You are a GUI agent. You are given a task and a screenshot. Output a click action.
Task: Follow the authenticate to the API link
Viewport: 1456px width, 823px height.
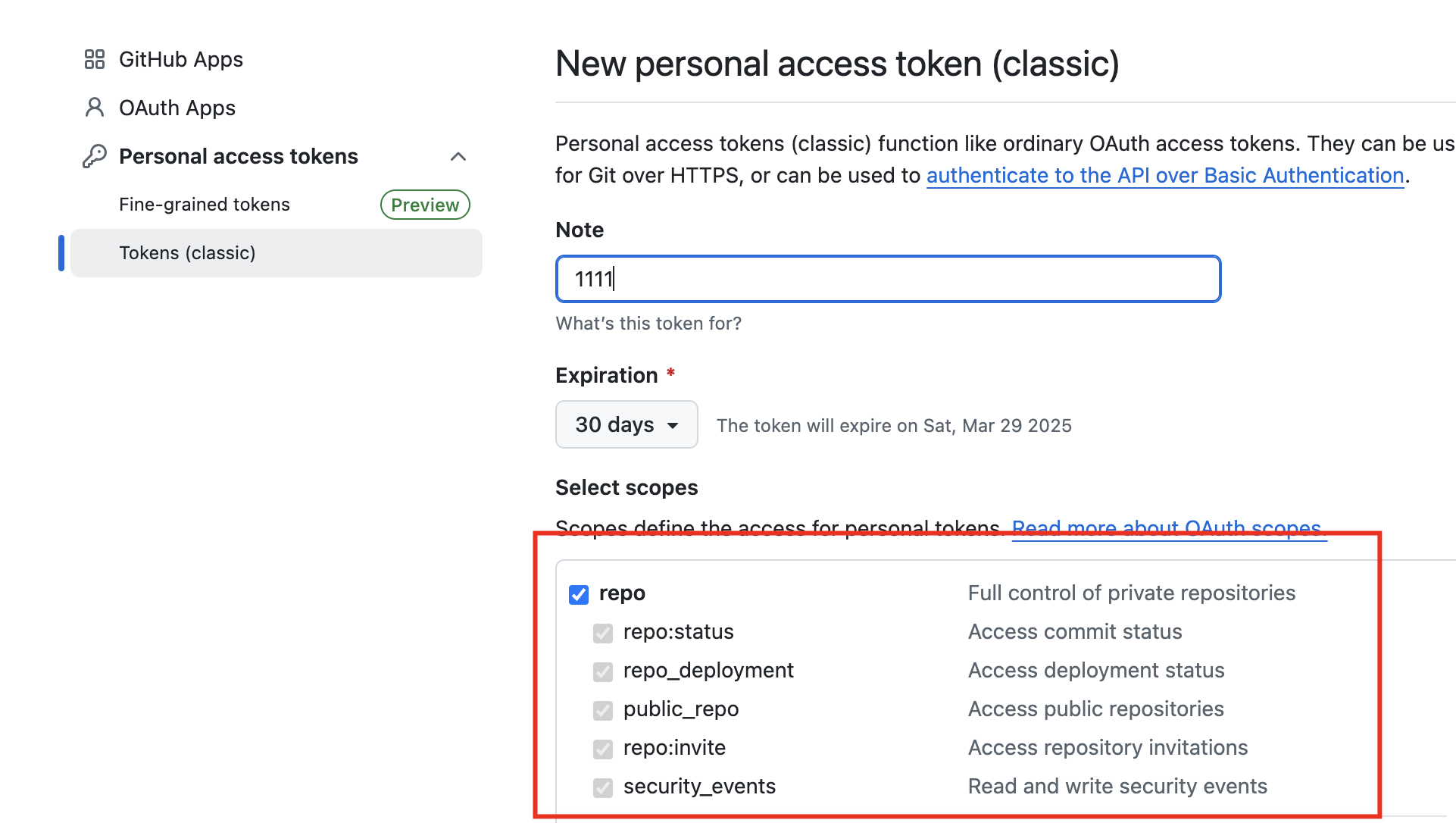(x=1165, y=175)
